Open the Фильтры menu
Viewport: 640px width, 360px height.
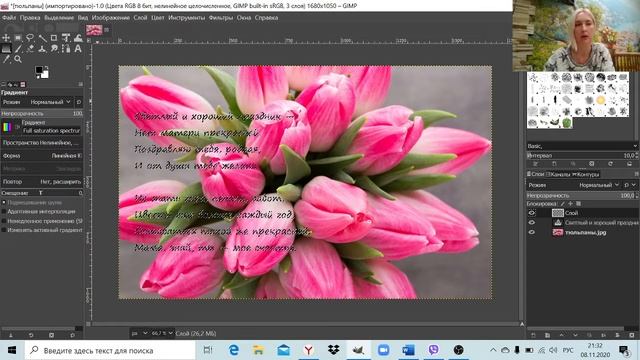(220, 18)
